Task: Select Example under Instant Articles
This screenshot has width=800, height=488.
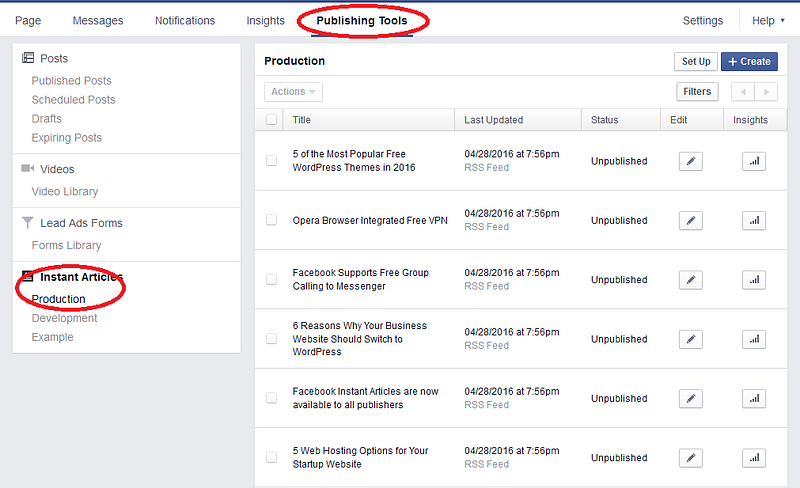Action: (53, 337)
